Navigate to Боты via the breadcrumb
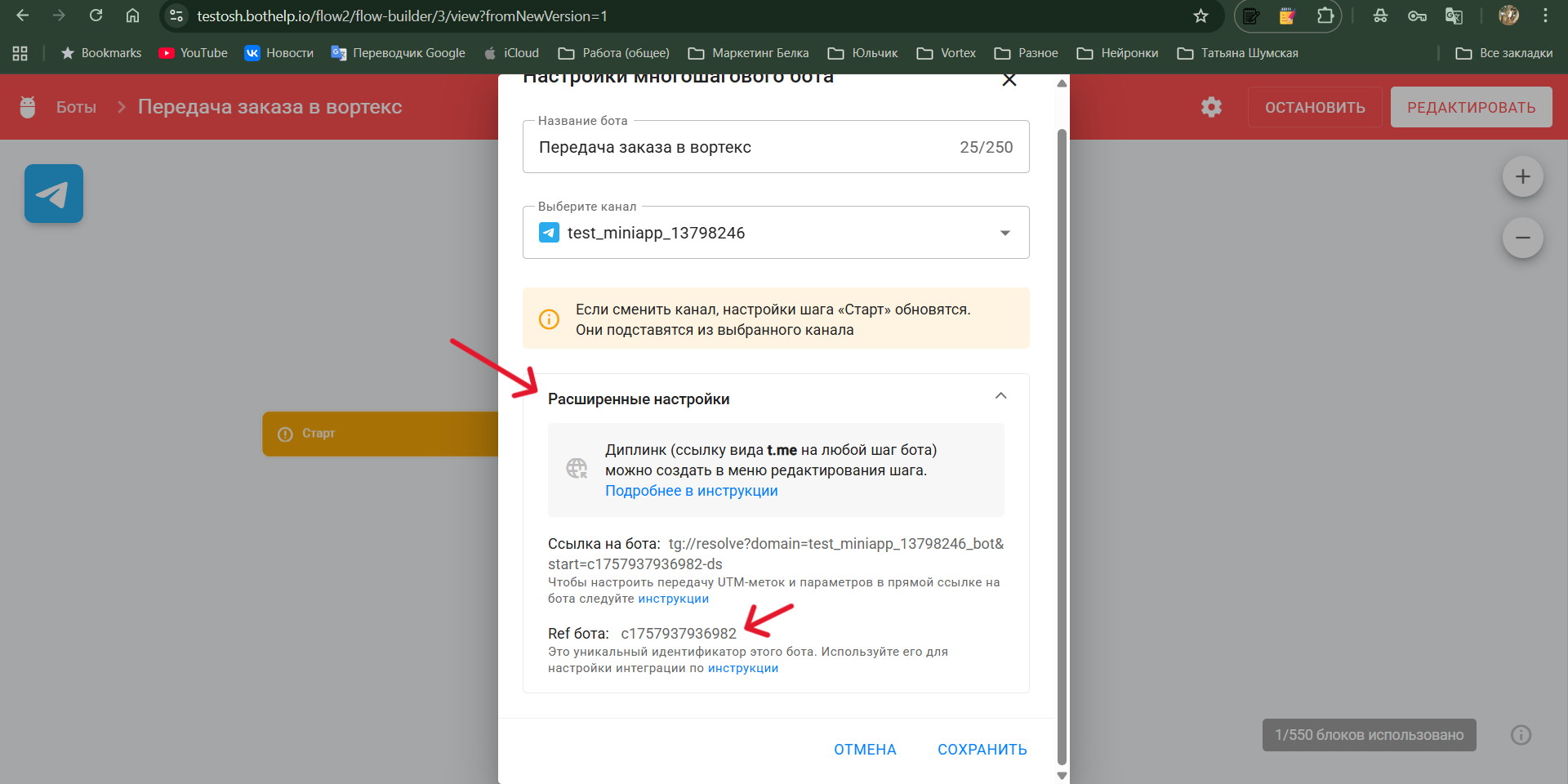The height and width of the screenshot is (784, 1568). [x=76, y=106]
